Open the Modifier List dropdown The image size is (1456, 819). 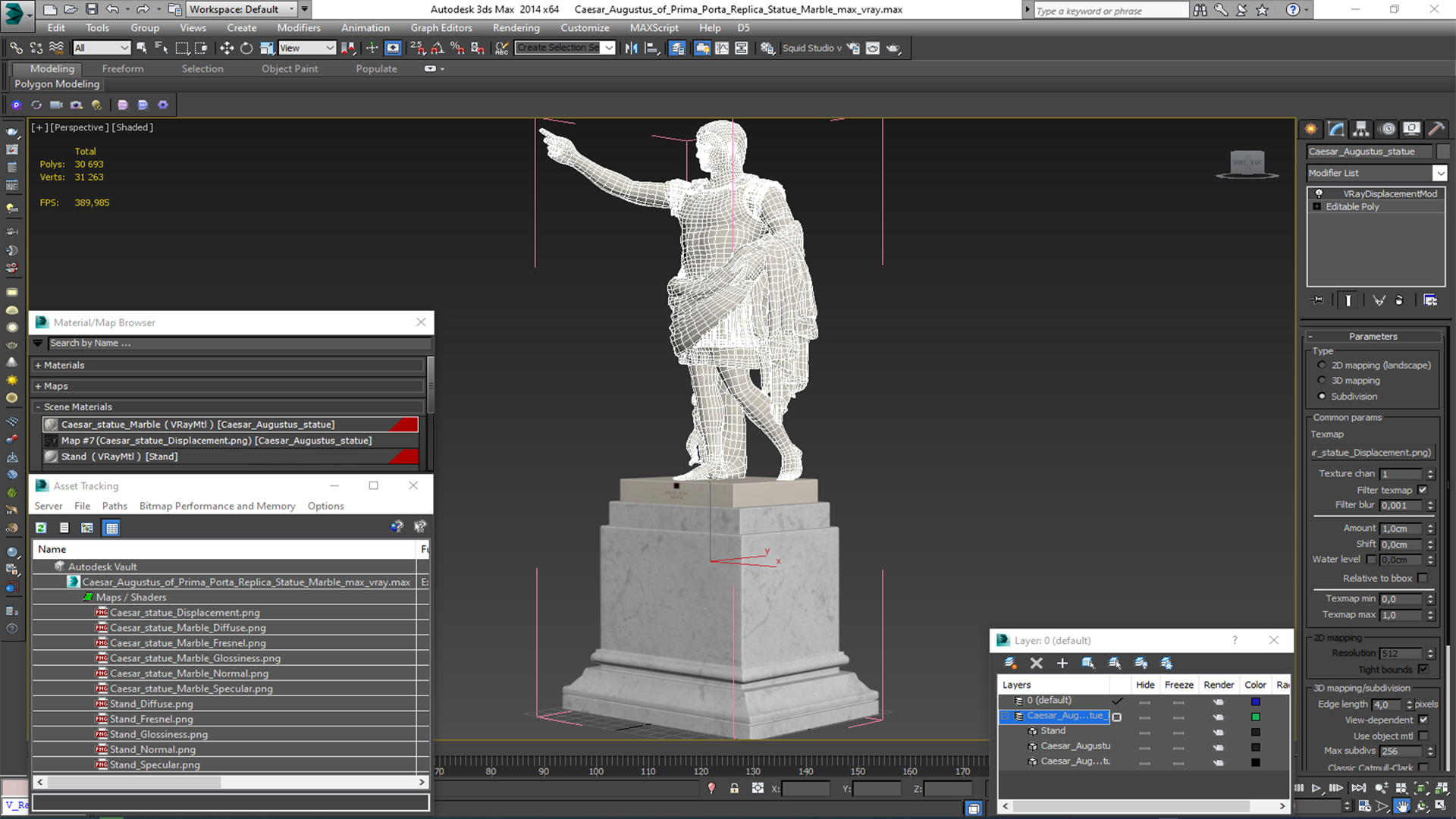pyautogui.click(x=1439, y=173)
